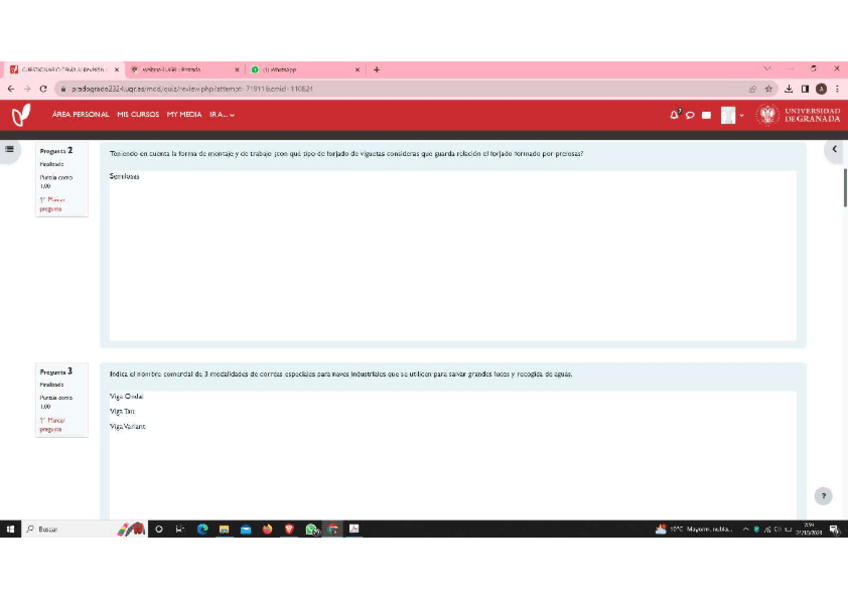Open the messages speech bubble icon
The image size is (848, 599).
pyautogui.click(x=690, y=115)
